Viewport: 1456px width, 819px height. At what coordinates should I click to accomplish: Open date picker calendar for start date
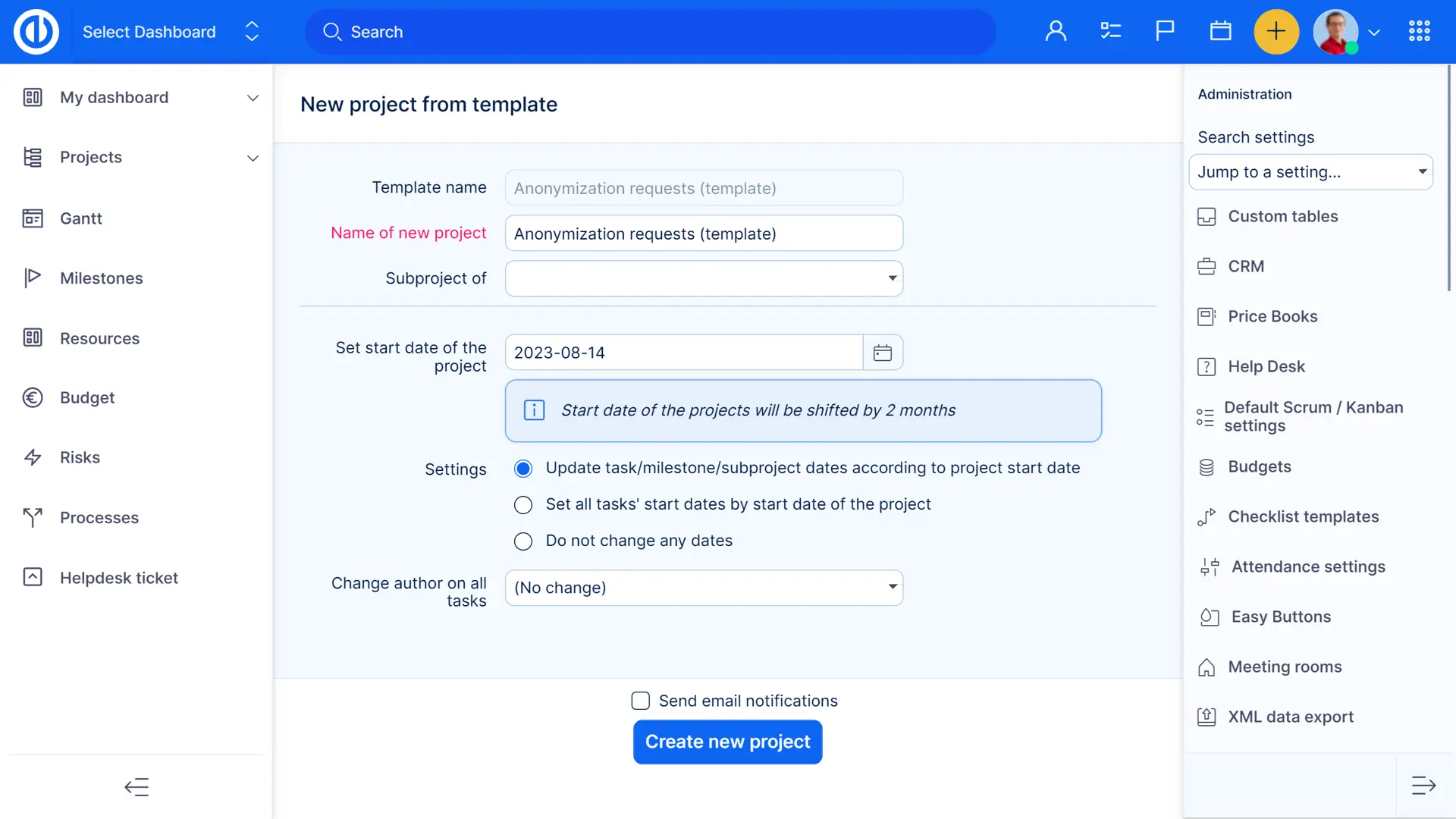883,353
